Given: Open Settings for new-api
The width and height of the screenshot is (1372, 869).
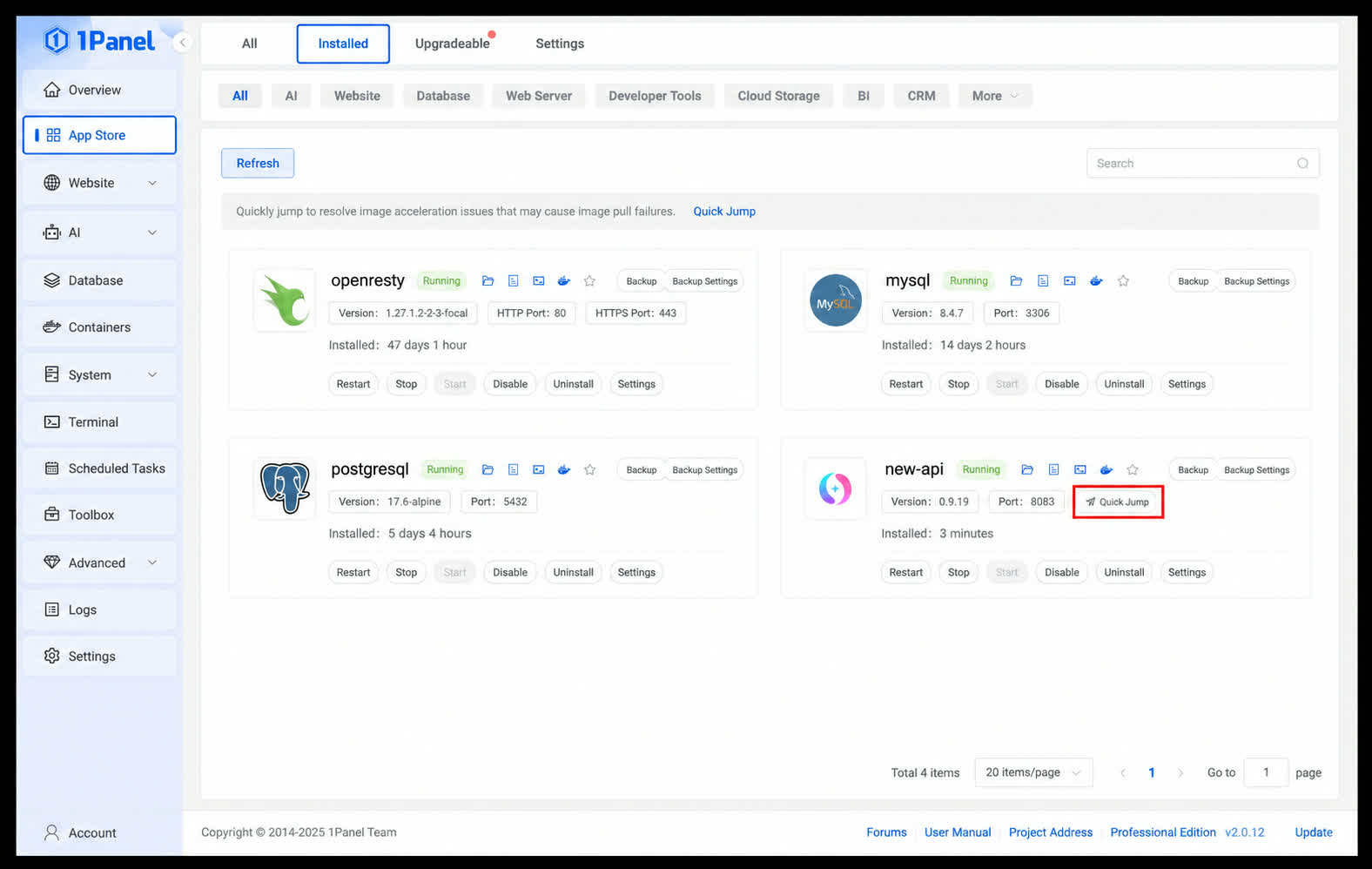Looking at the screenshot, I should [x=1187, y=573].
